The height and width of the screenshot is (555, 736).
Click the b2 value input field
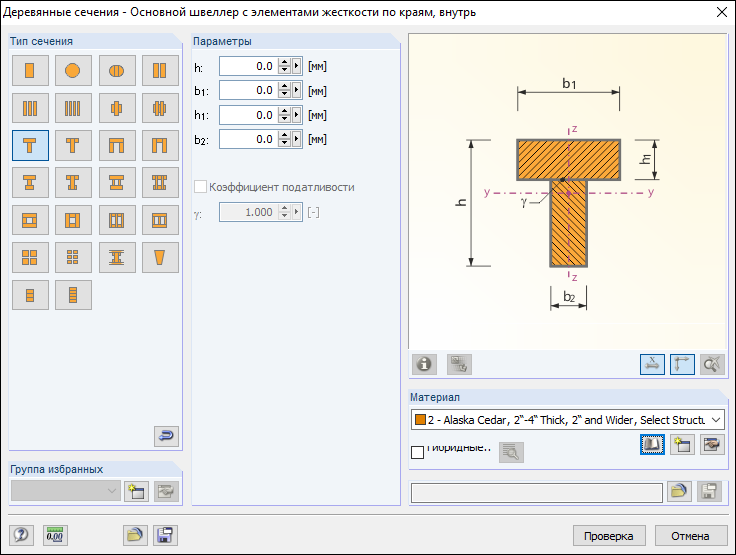pos(249,139)
